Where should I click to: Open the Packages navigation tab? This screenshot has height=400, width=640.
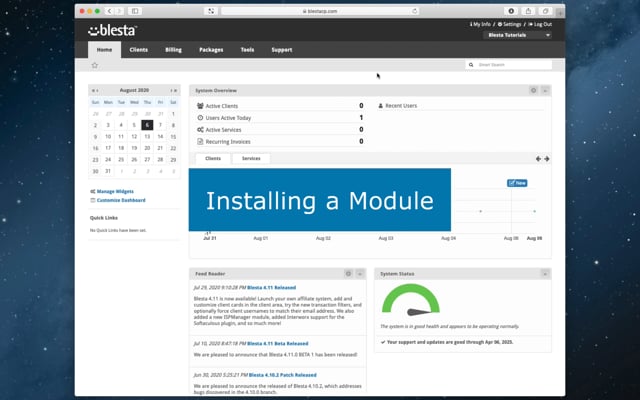[211, 49]
